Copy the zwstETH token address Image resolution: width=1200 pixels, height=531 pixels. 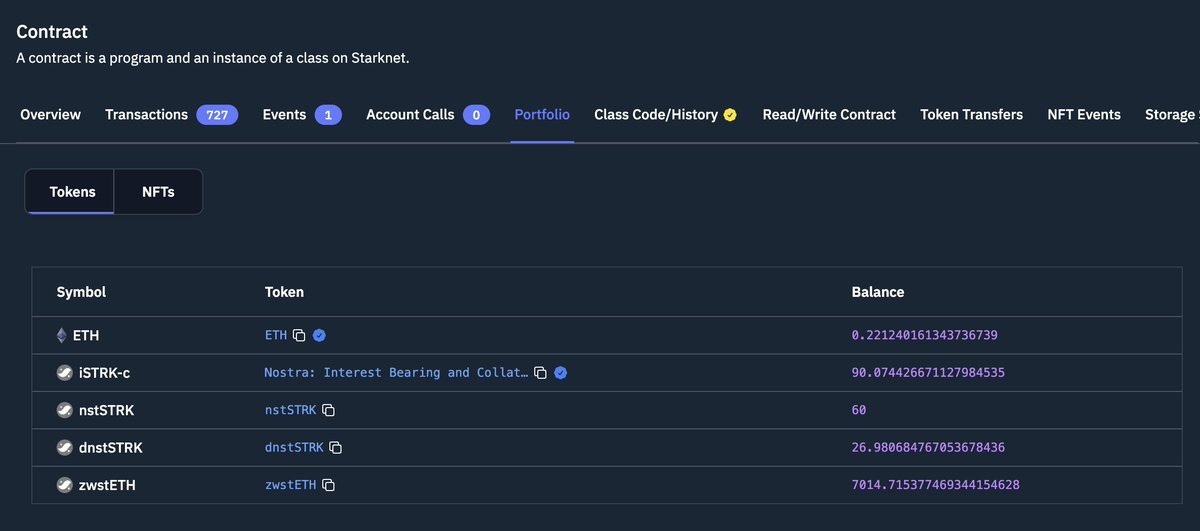click(x=328, y=485)
